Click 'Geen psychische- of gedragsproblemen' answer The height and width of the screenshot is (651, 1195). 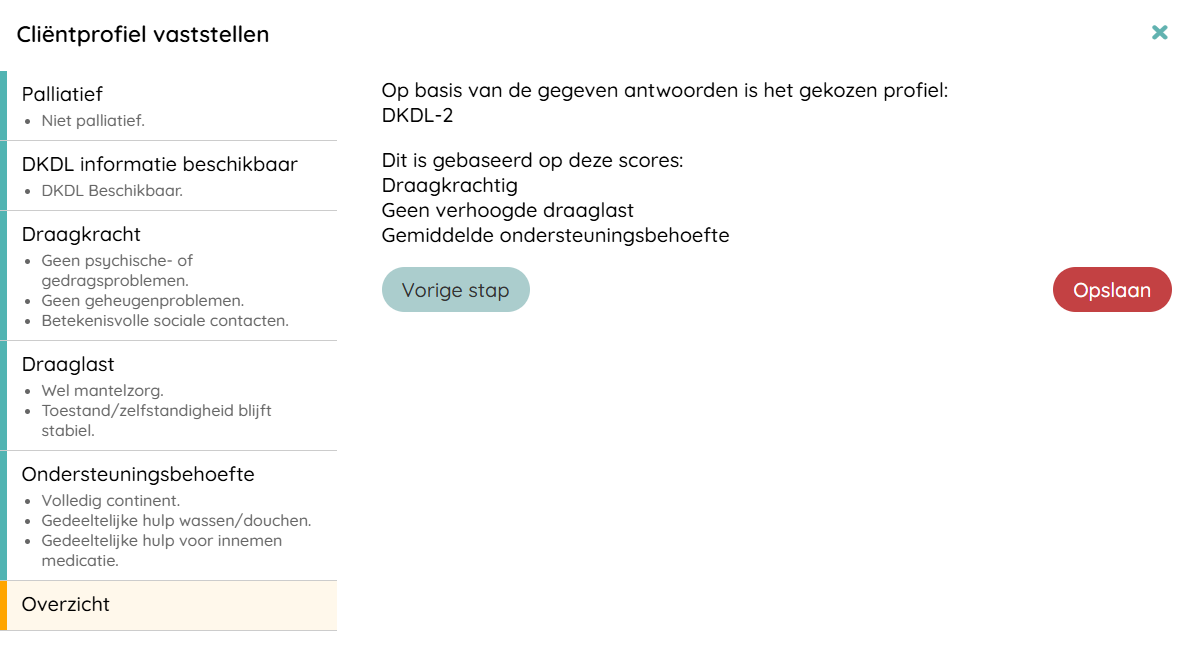click(117, 271)
